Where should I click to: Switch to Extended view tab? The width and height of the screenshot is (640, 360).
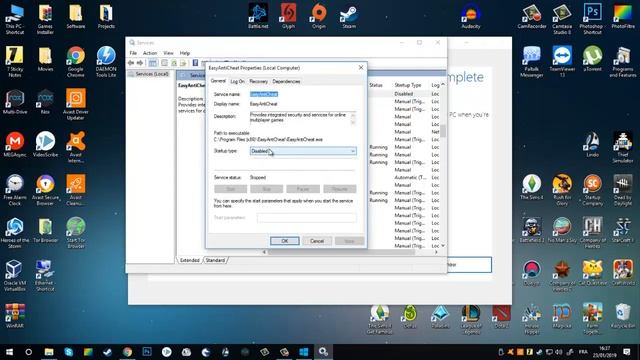coord(190,260)
